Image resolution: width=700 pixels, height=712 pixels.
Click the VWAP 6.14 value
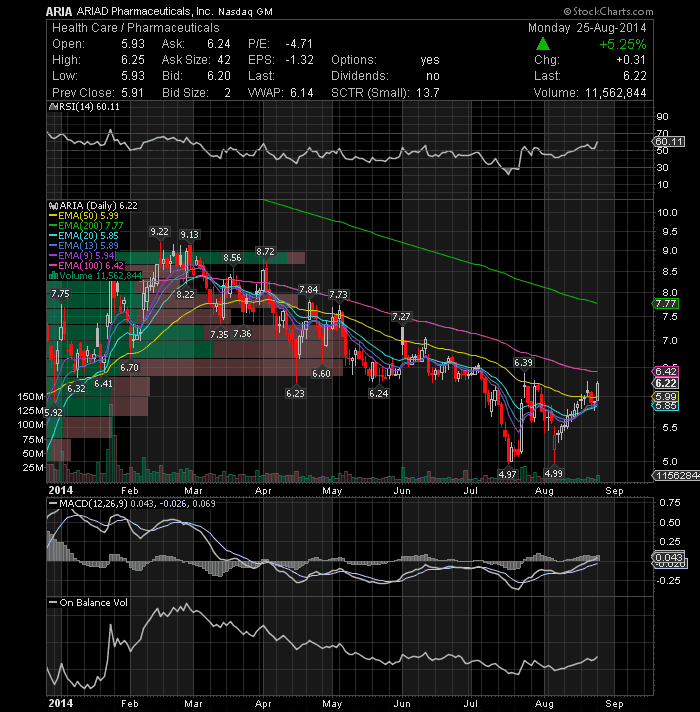pyautogui.click(x=302, y=93)
